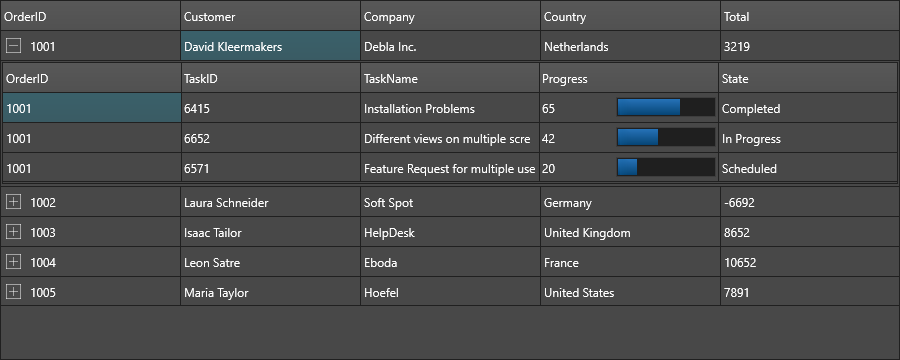Select the OrderID cell in the 6652 row
The height and width of the screenshot is (360, 900).
pos(92,138)
